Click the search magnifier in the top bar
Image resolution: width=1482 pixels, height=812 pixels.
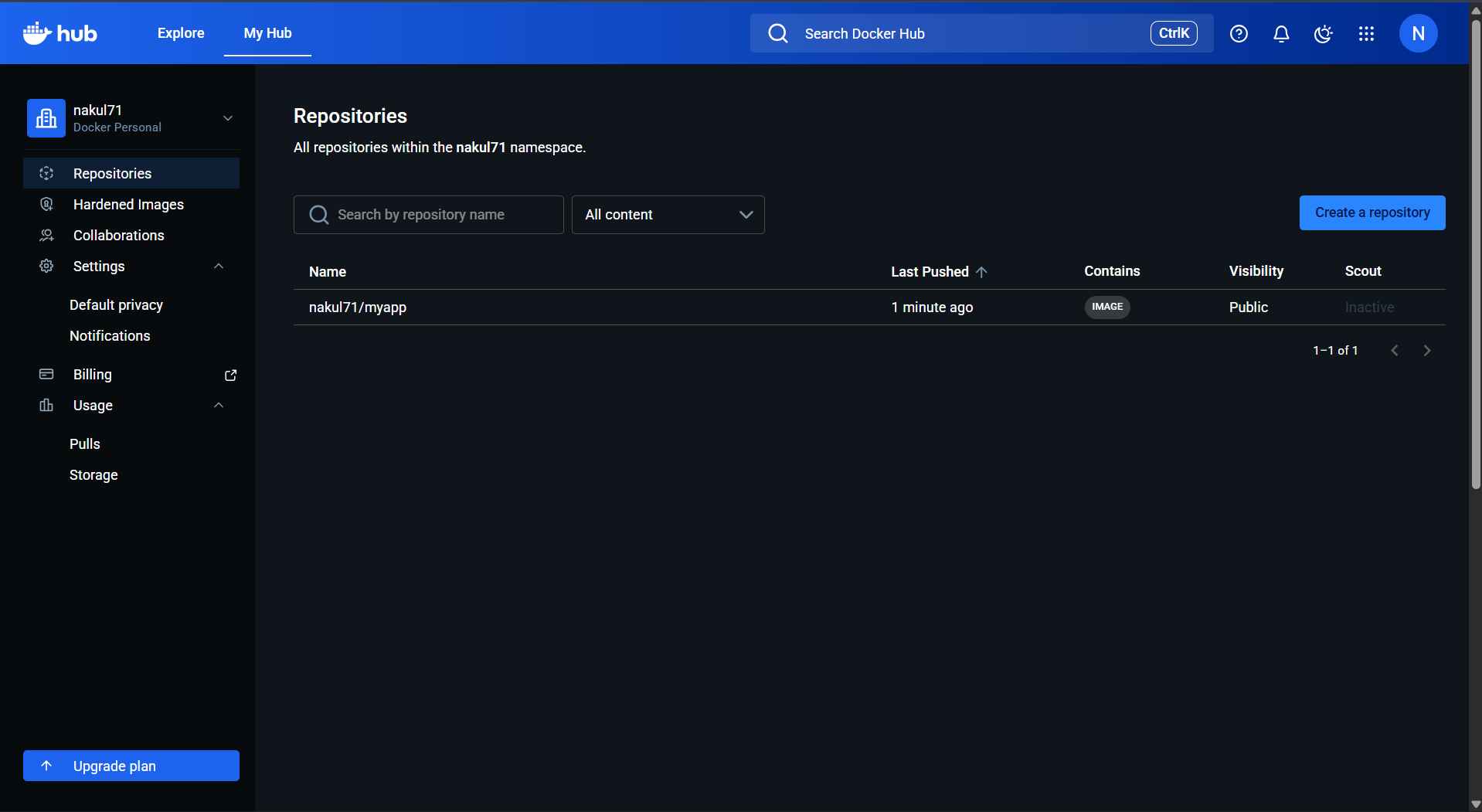(x=778, y=33)
